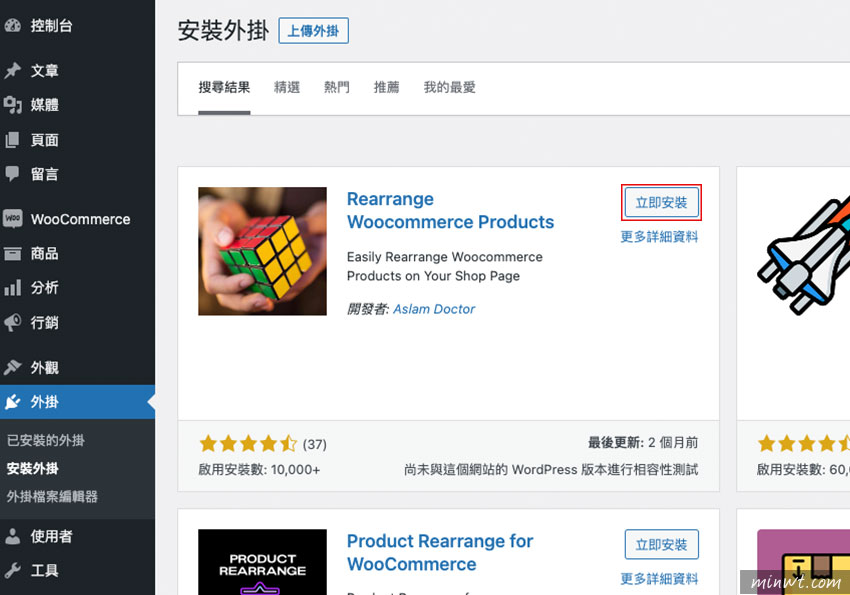Image resolution: width=850 pixels, height=595 pixels.
Task: Click the media icon beside 媒體
Action: (12, 105)
